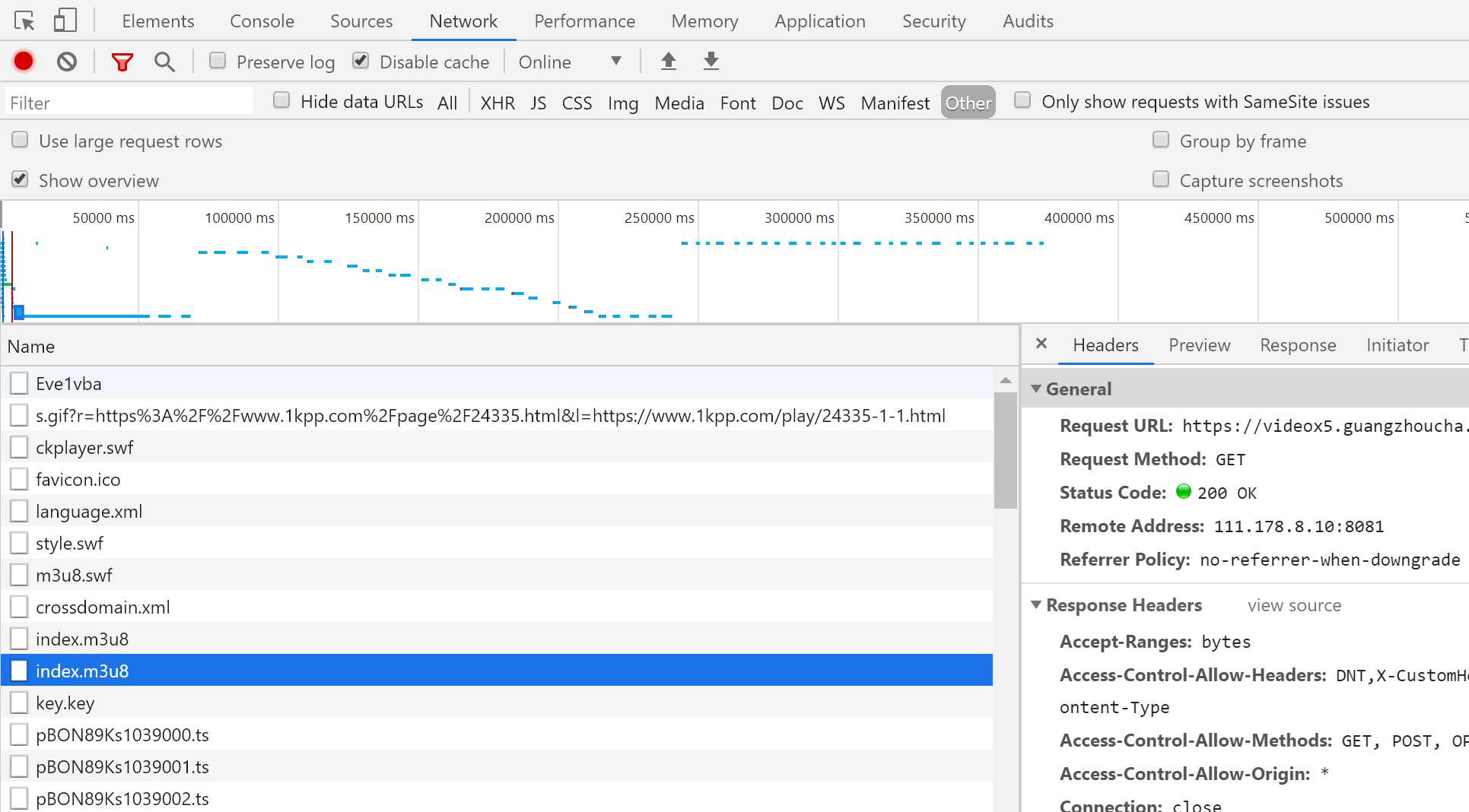Screen dimensions: 1469x812
Task: Click view source for Response Headers
Action: [1294, 605]
